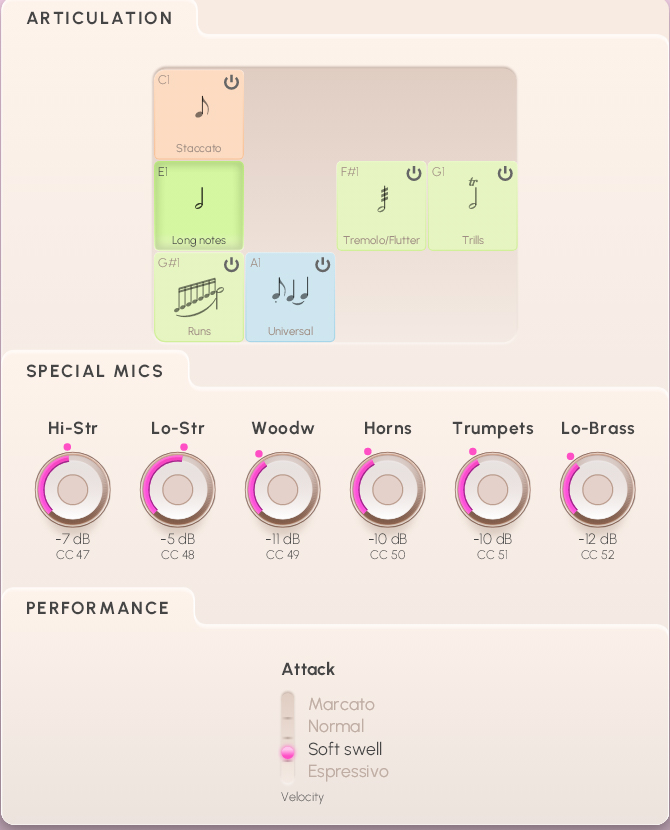Toggle the Tremolo/Flutter power button

click(x=414, y=174)
